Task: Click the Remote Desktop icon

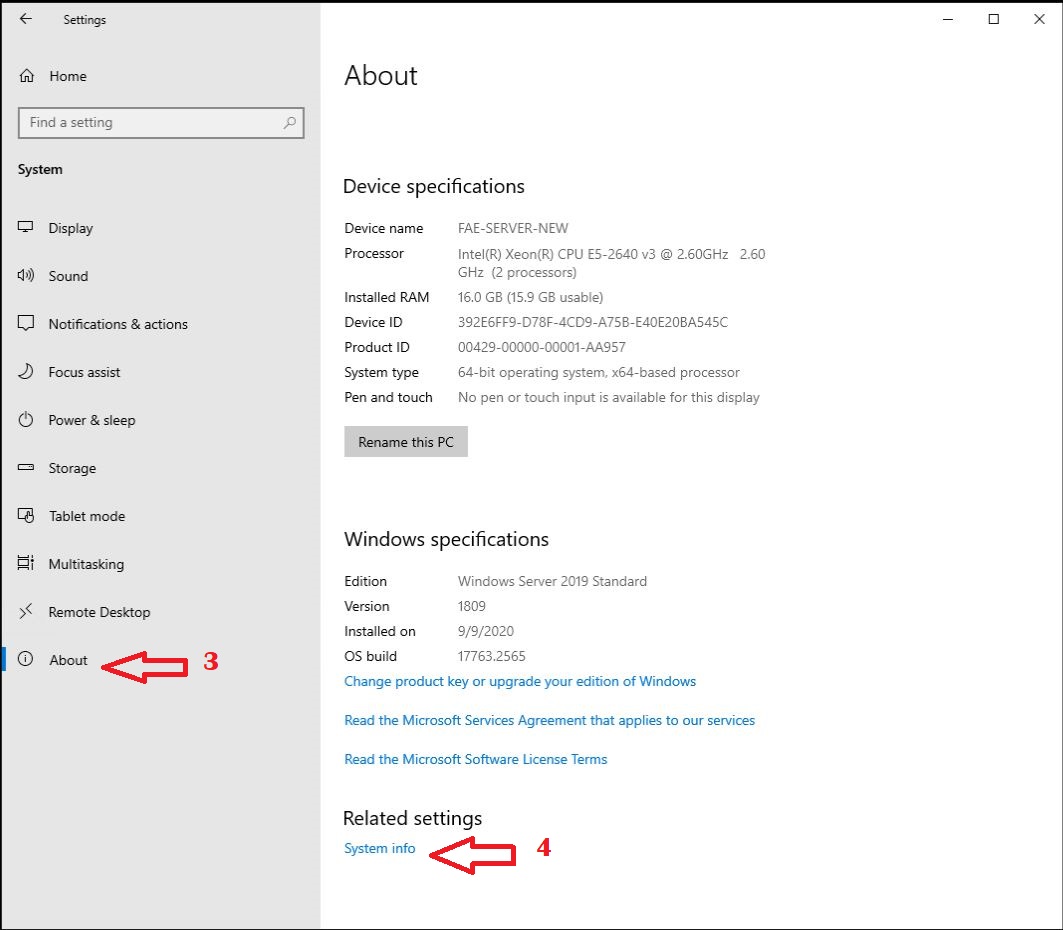Action: [26, 611]
